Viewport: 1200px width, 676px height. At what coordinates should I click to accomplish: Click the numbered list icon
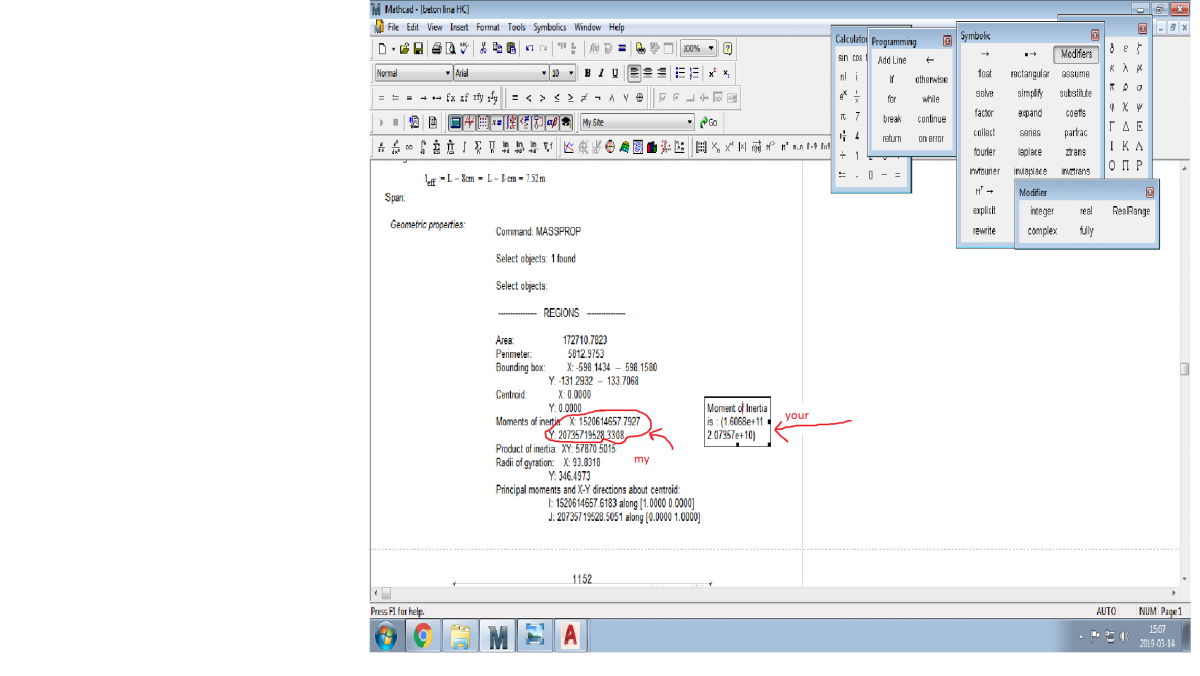(694, 73)
